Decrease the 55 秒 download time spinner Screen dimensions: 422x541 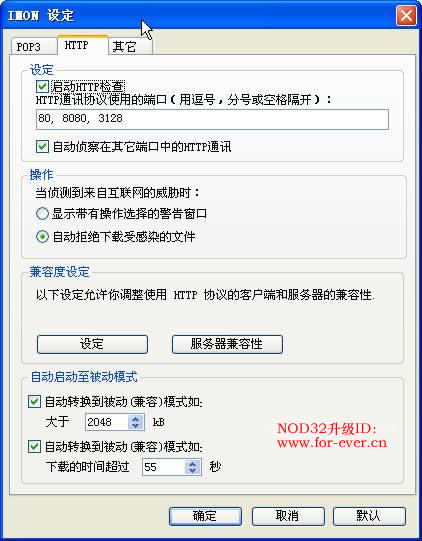(193, 471)
